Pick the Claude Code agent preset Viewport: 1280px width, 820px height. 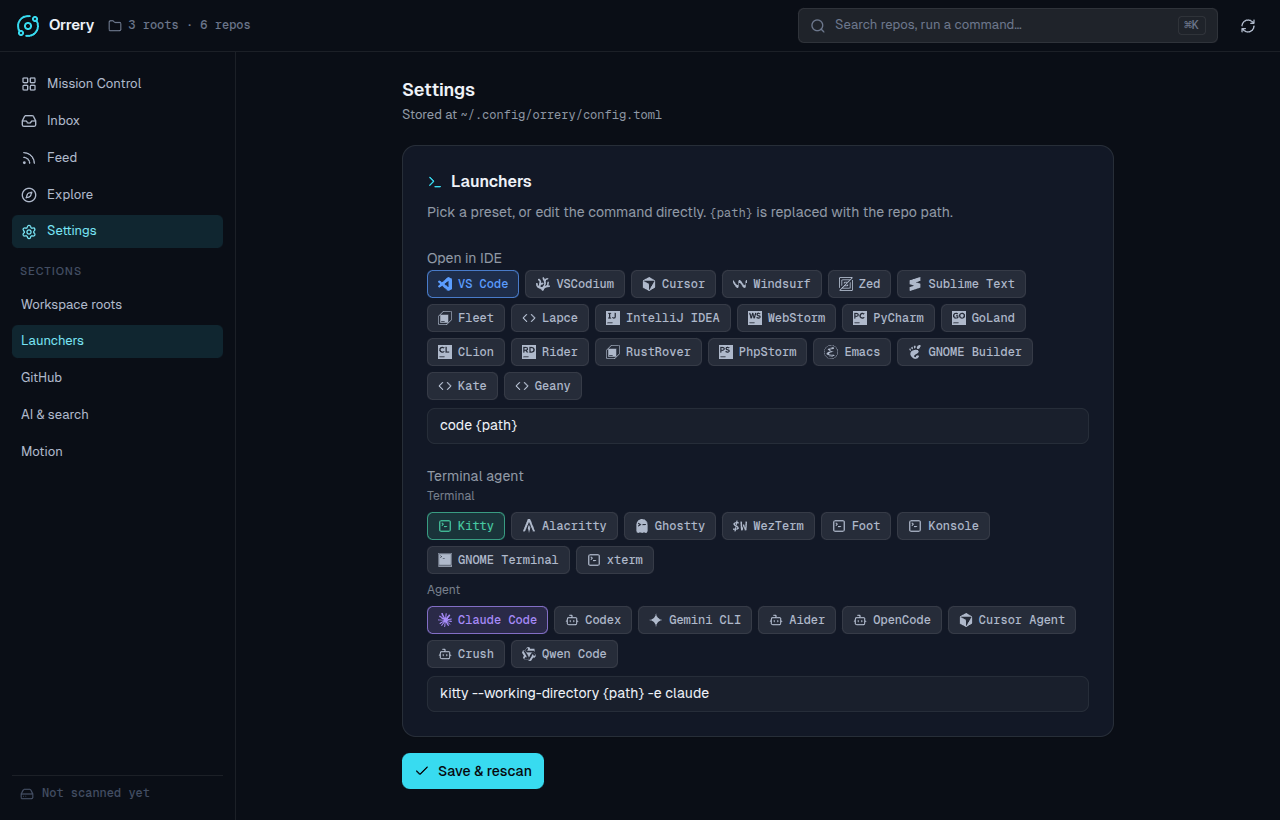tap(487, 620)
